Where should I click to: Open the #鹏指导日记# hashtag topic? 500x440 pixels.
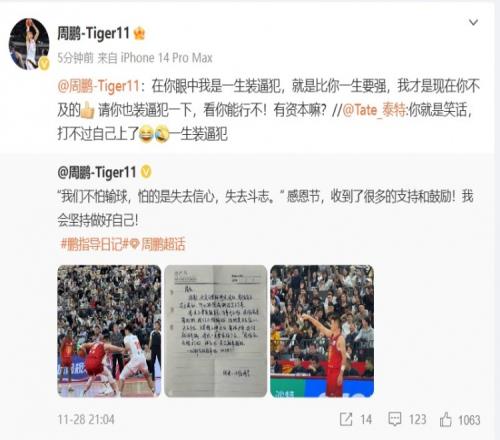click(94, 244)
